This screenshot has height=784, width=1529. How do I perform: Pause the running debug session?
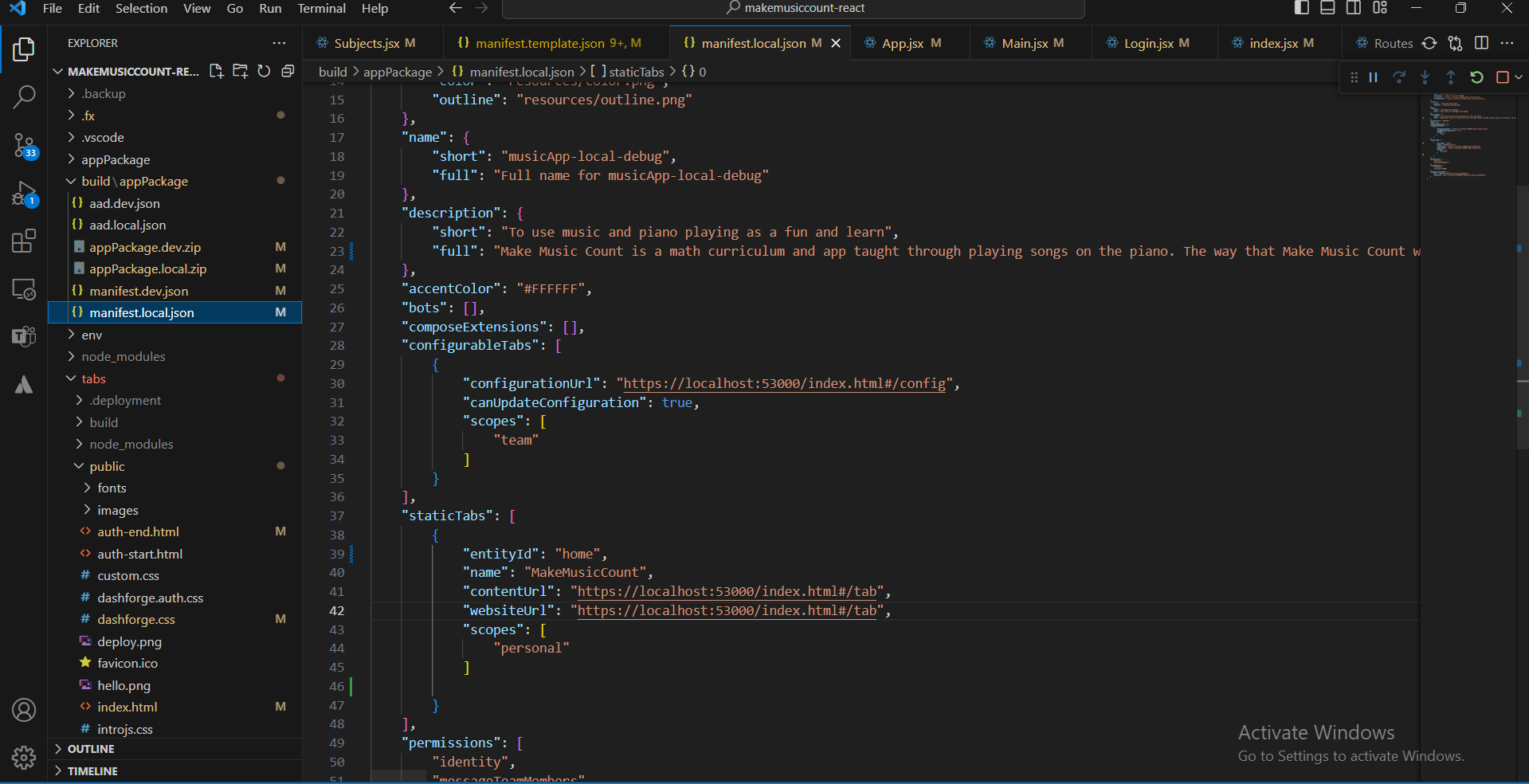point(1373,77)
